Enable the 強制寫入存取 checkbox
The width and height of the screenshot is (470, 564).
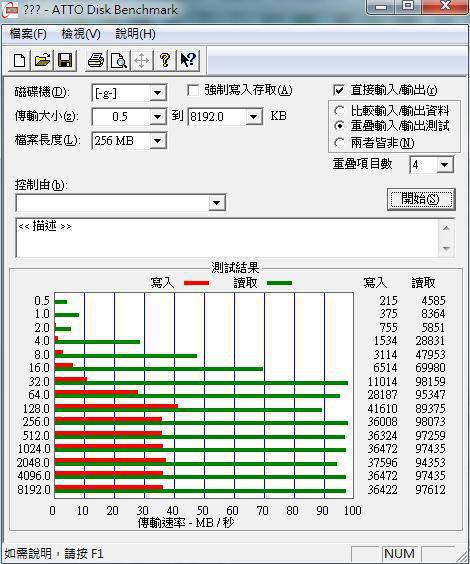[193, 90]
